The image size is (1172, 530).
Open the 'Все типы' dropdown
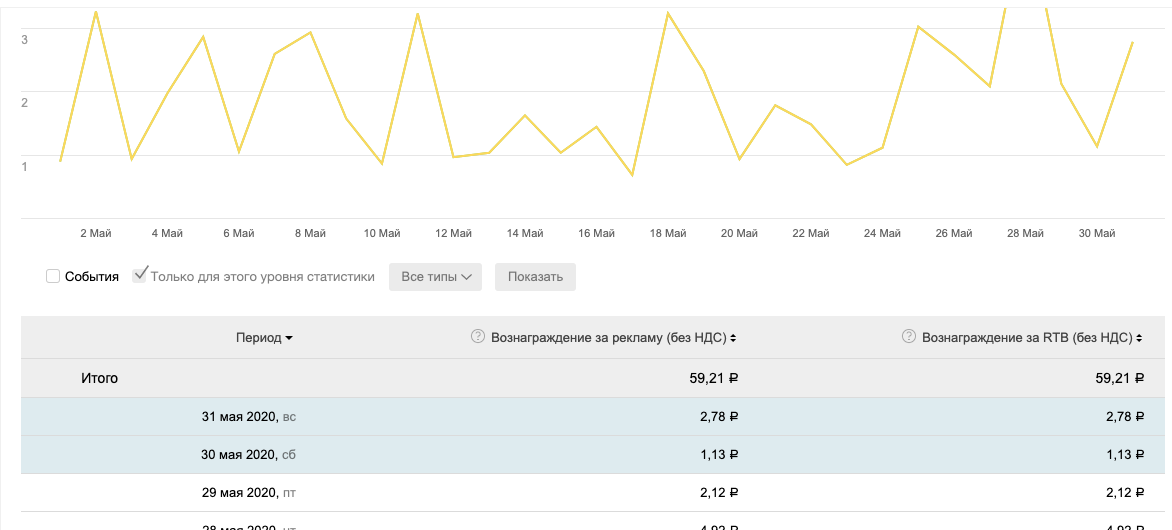[x=435, y=277]
